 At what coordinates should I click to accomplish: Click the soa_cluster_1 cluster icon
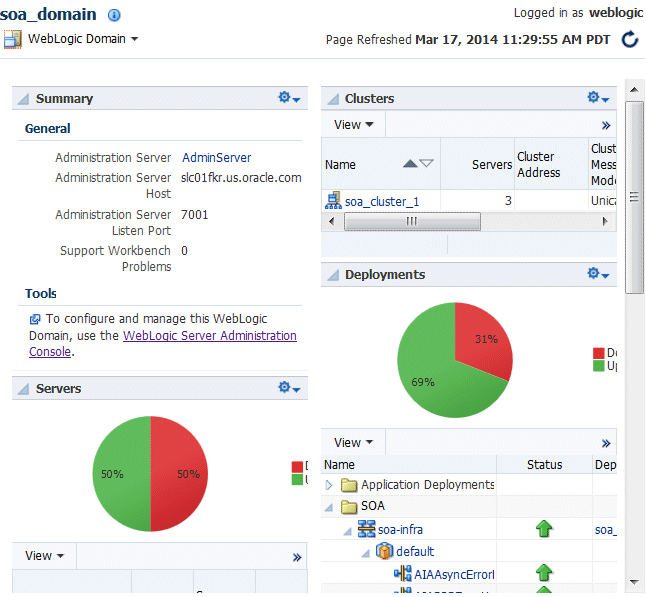point(333,201)
